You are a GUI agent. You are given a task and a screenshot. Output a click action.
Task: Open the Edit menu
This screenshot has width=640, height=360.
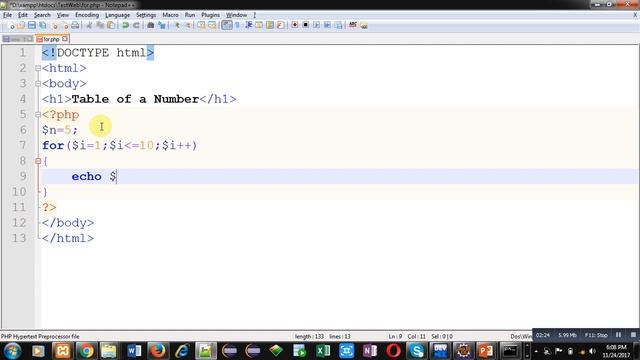click(x=22, y=15)
